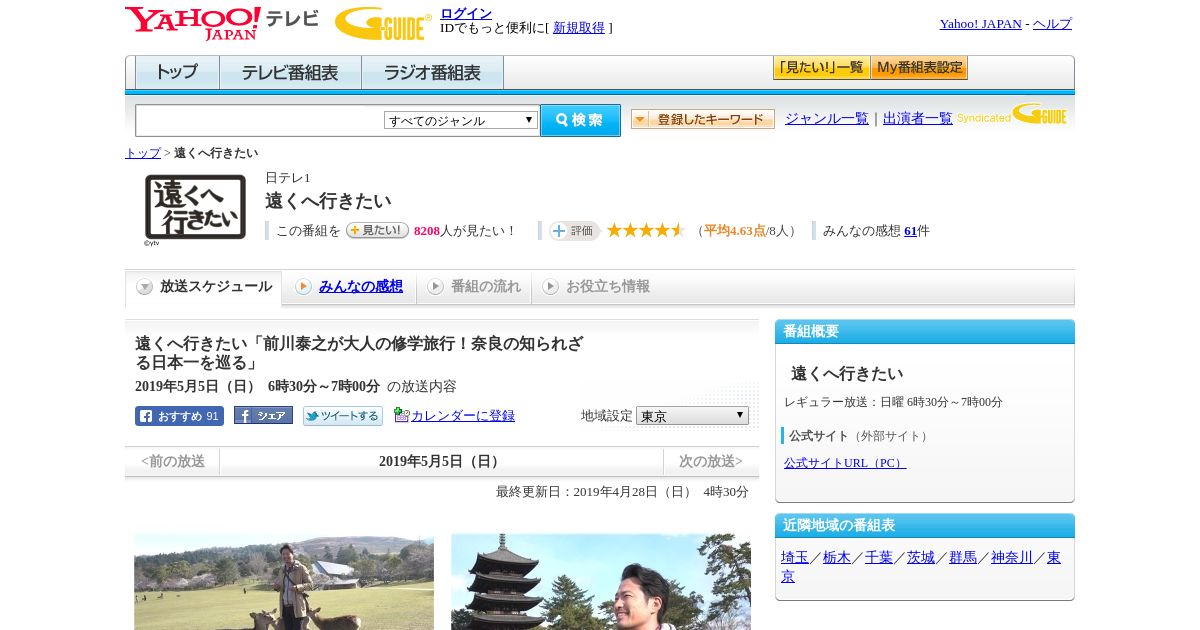1200x630 pixels.
Task: Open 公式サイトURL(PC) link
Action: tap(845, 463)
